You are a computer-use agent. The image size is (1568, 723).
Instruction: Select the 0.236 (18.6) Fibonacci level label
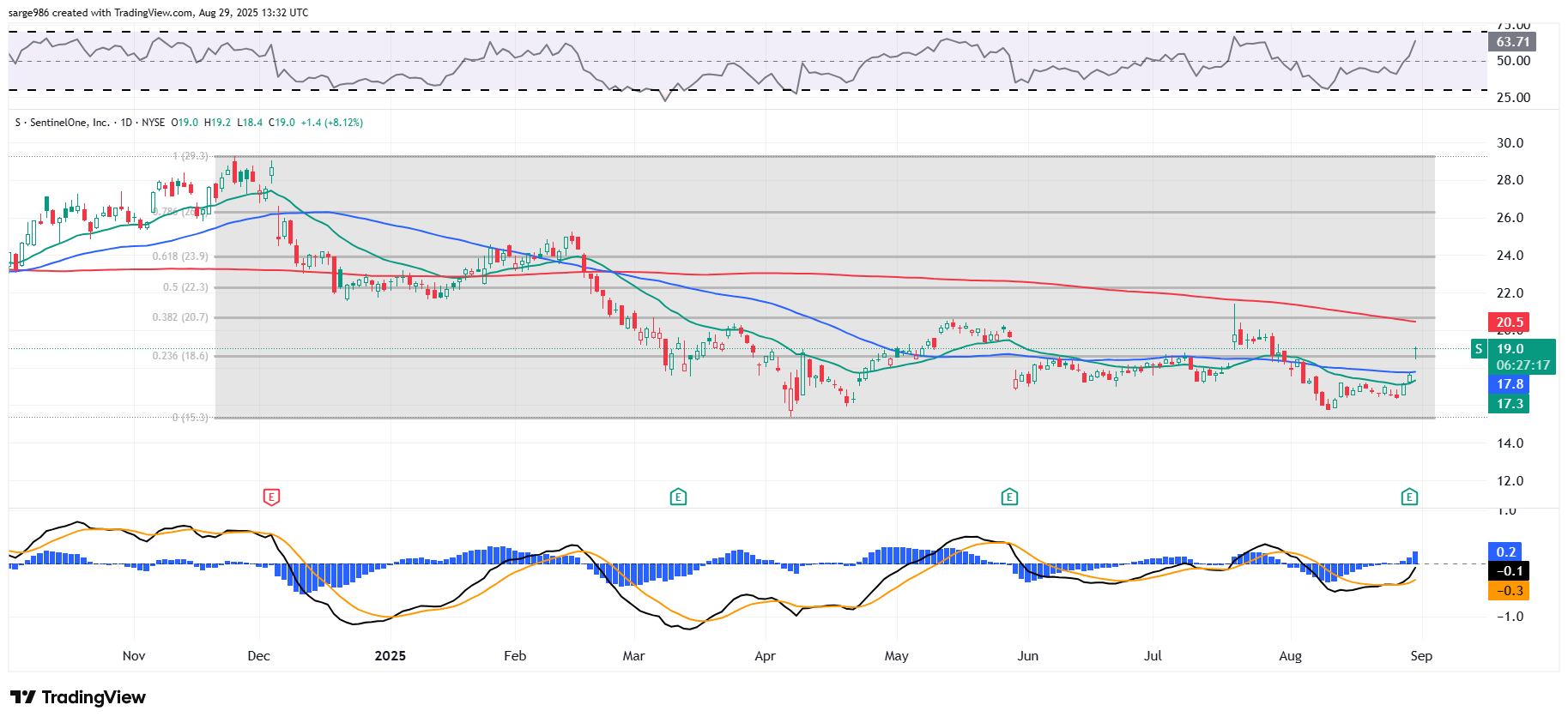[x=180, y=356]
